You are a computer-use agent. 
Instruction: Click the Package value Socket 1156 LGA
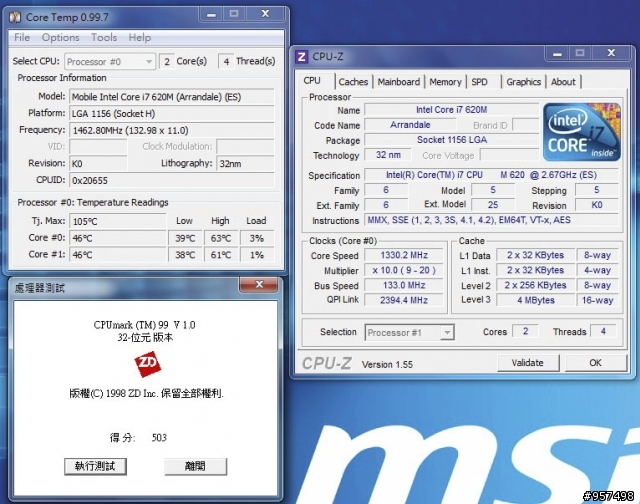[x=451, y=140]
